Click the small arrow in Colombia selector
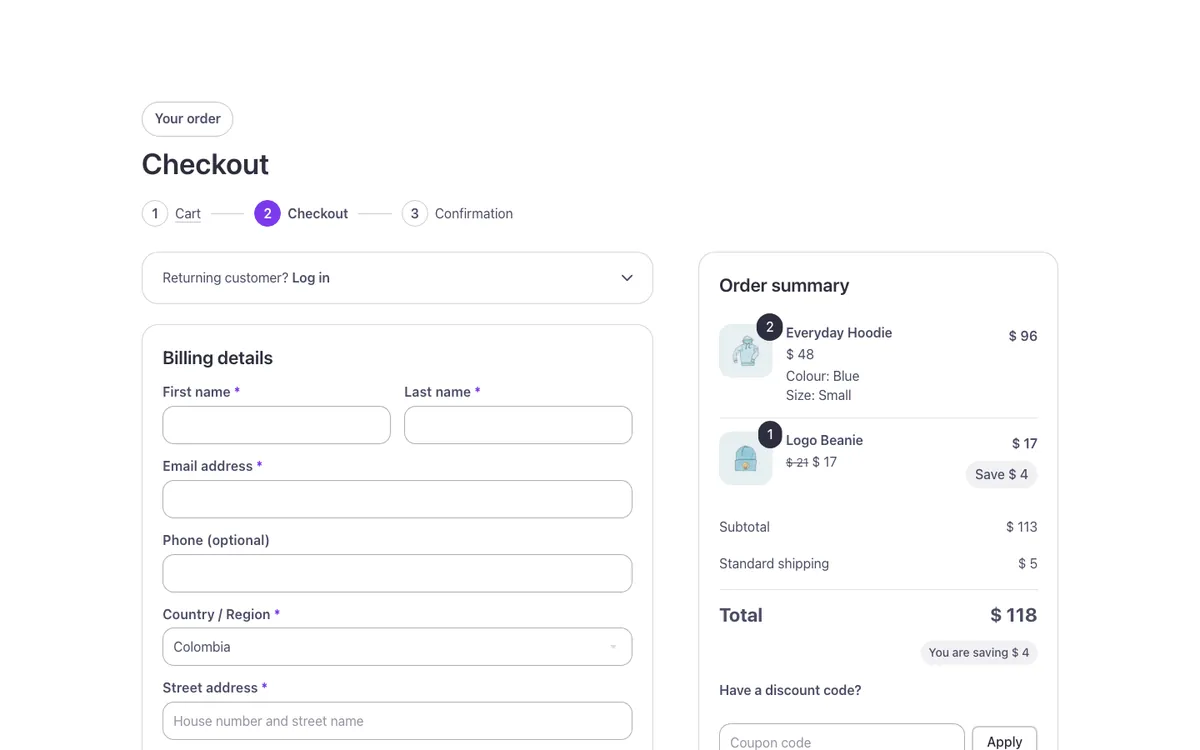This screenshot has height=750, width=1200. (x=613, y=647)
